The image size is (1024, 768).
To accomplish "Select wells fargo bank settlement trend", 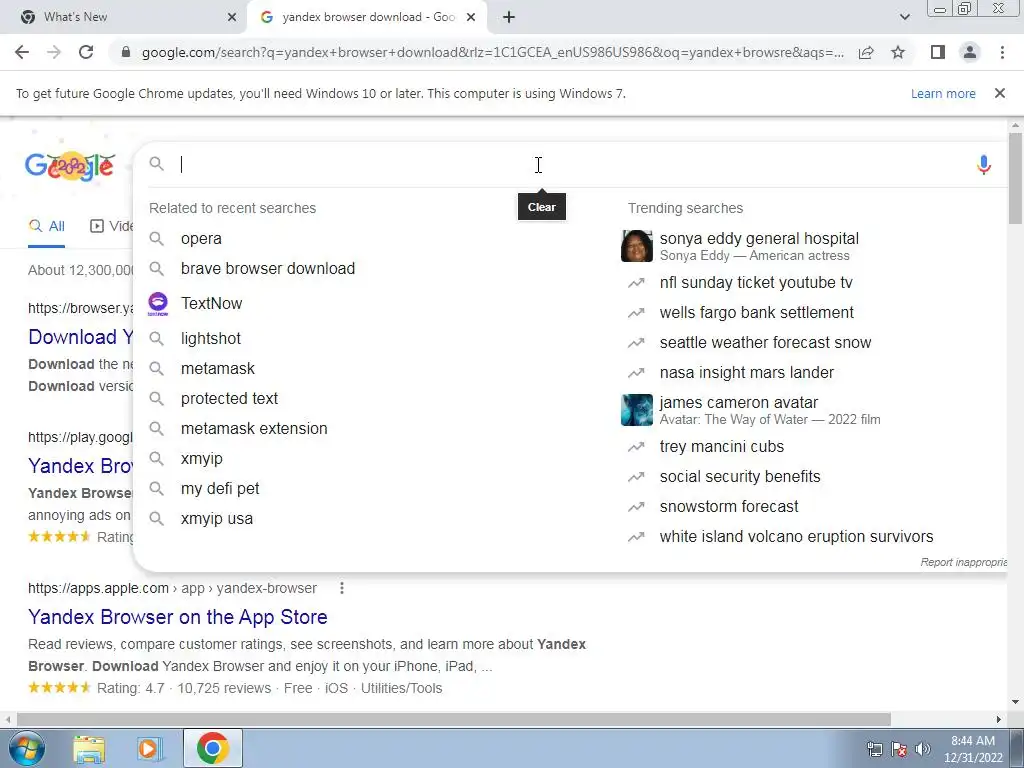I will pos(756,312).
